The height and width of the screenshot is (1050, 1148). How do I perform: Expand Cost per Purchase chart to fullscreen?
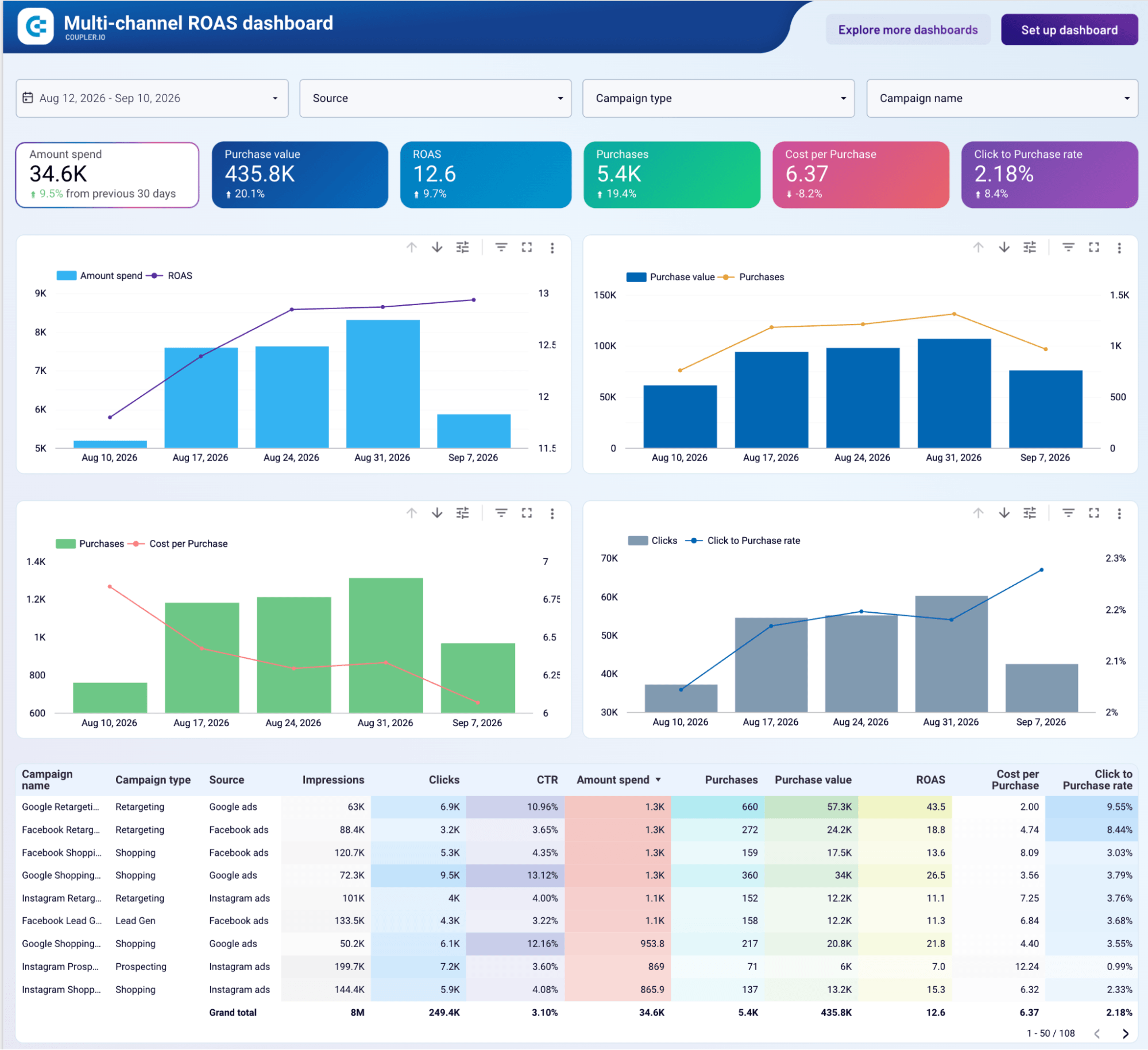pyautogui.click(x=527, y=513)
